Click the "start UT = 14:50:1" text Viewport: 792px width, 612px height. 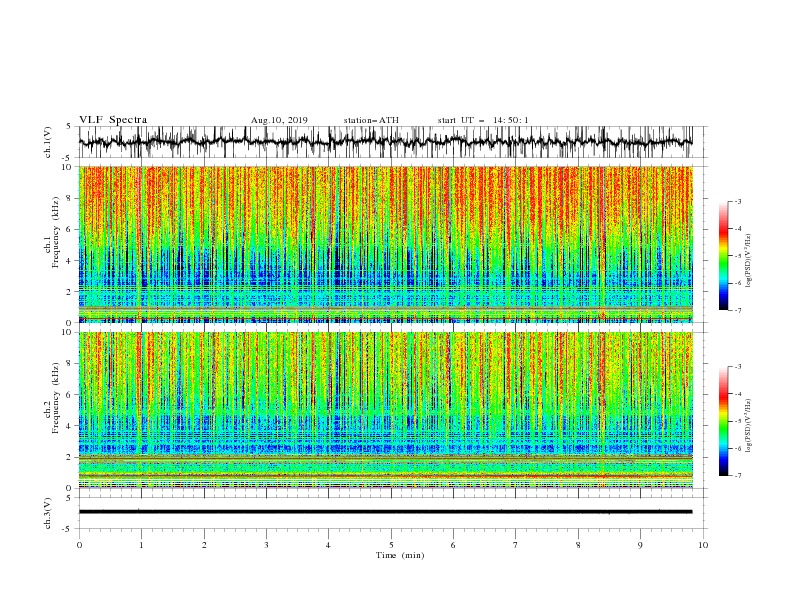(482, 120)
